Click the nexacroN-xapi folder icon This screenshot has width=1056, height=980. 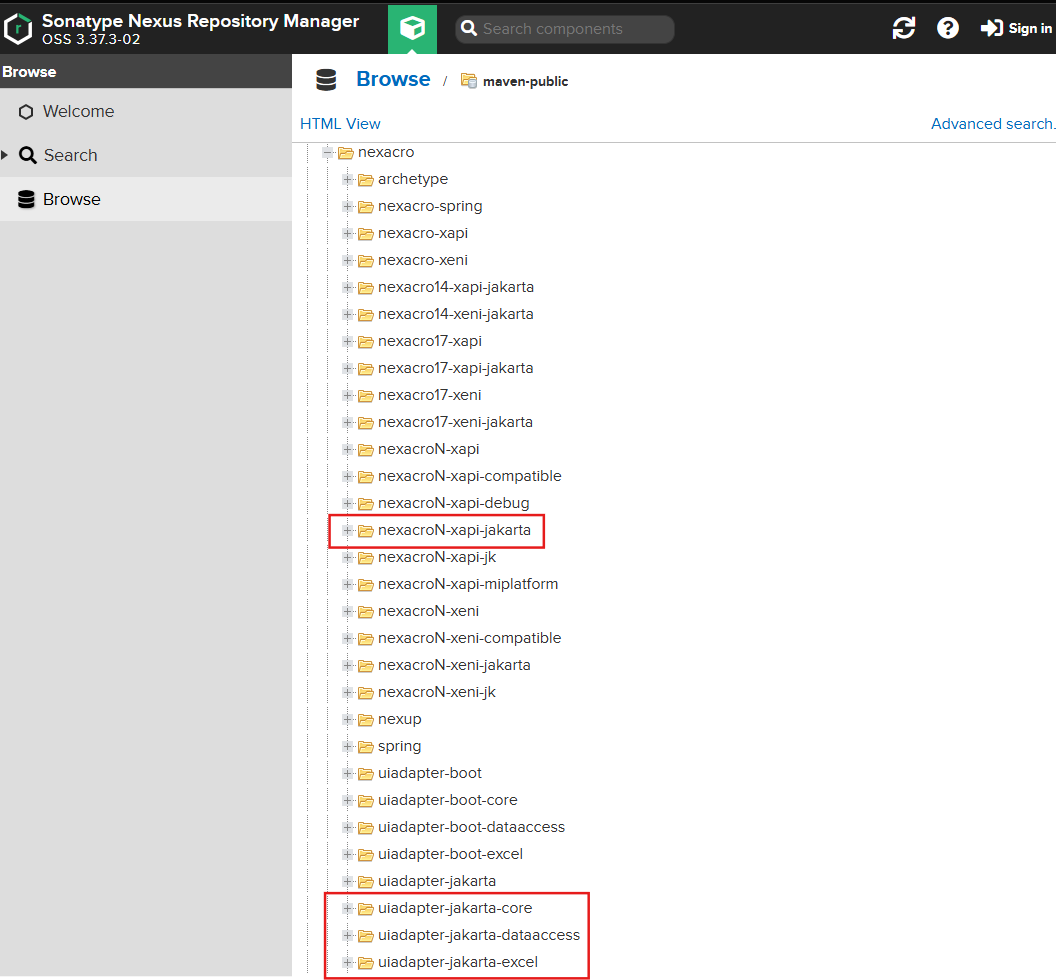coord(366,449)
